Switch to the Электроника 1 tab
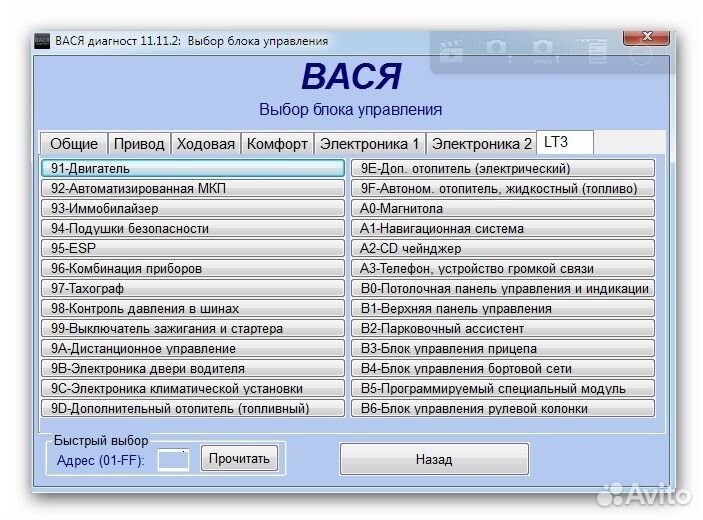Image resolution: width=703 pixels, height=520 pixels. (369, 144)
